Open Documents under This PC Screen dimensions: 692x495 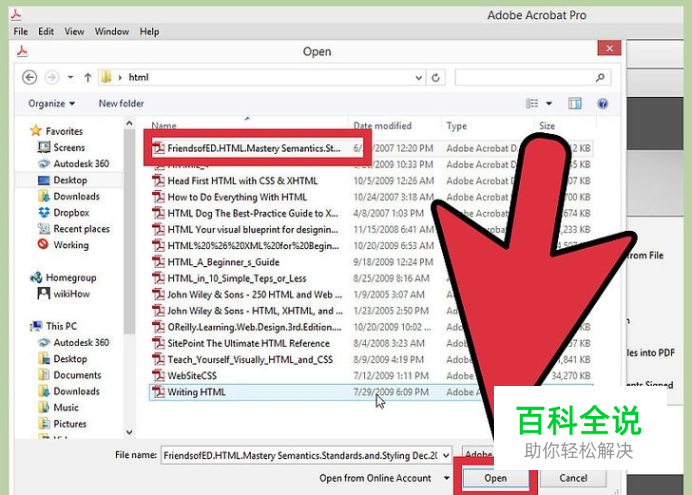coord(77,375)
